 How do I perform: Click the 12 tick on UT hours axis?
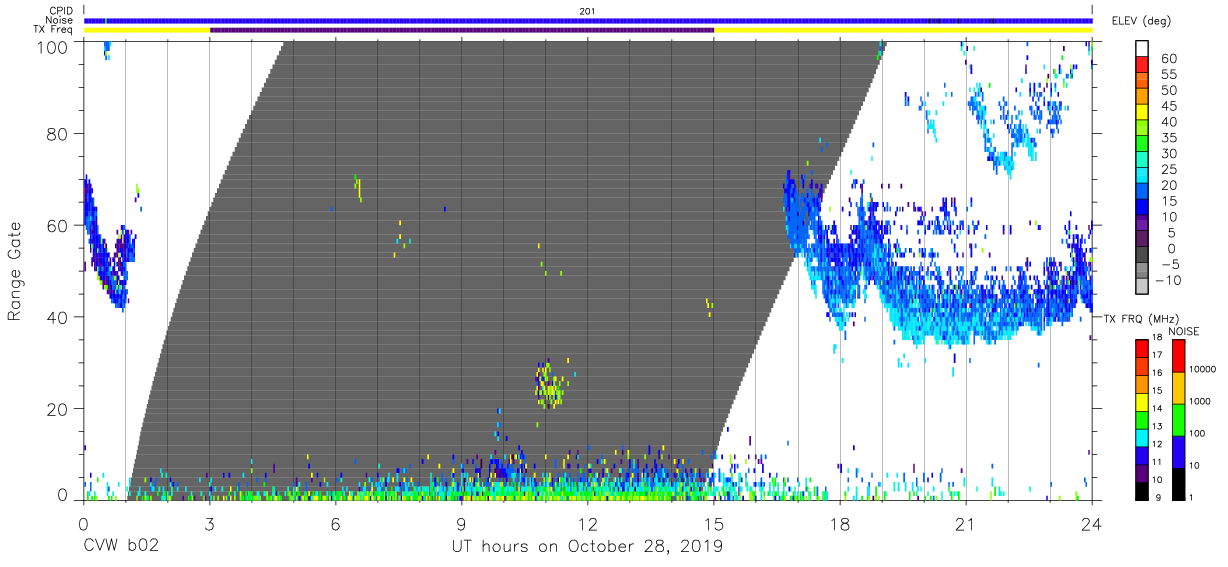588,524
